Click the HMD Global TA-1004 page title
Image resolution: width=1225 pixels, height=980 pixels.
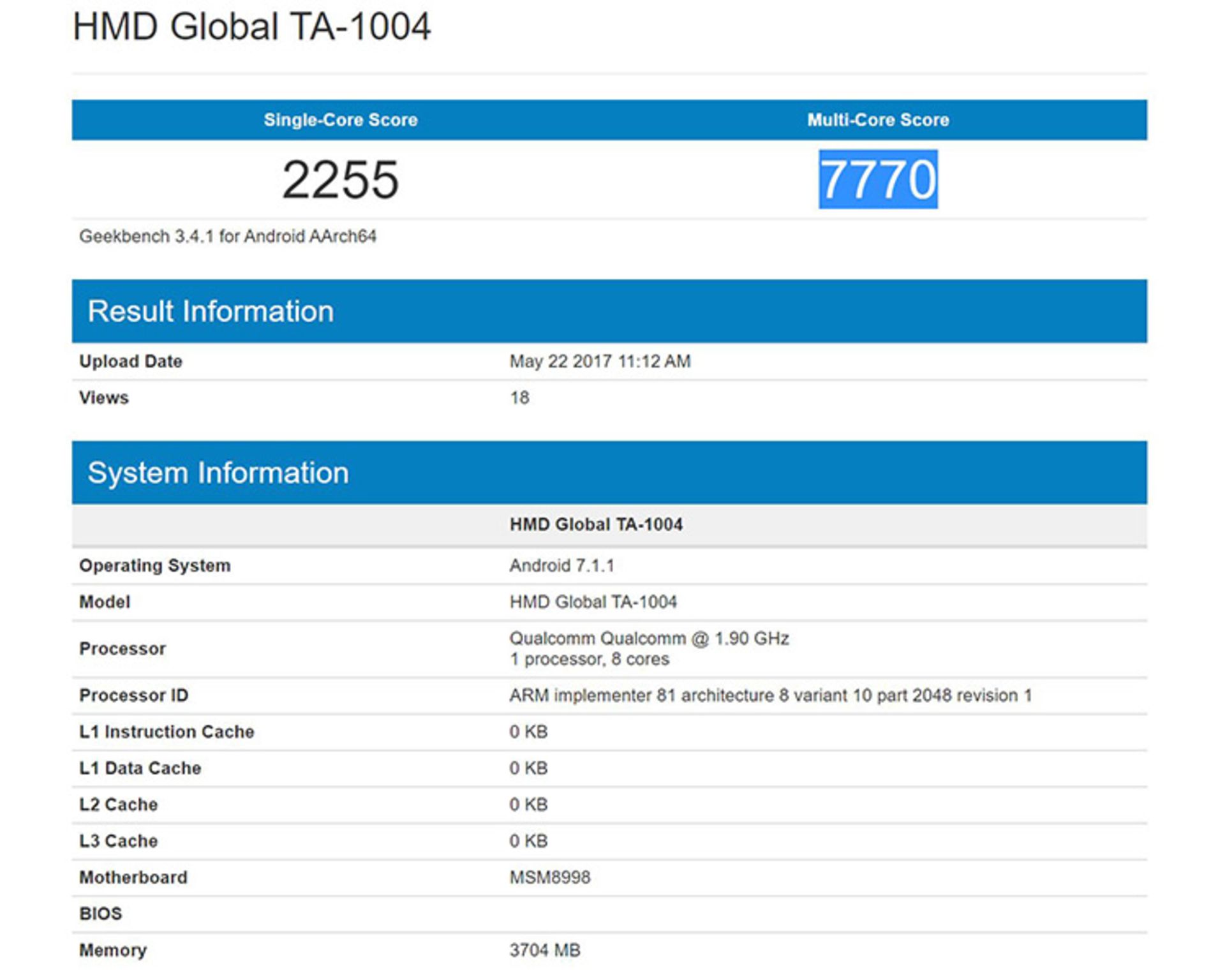pos(251,27)
